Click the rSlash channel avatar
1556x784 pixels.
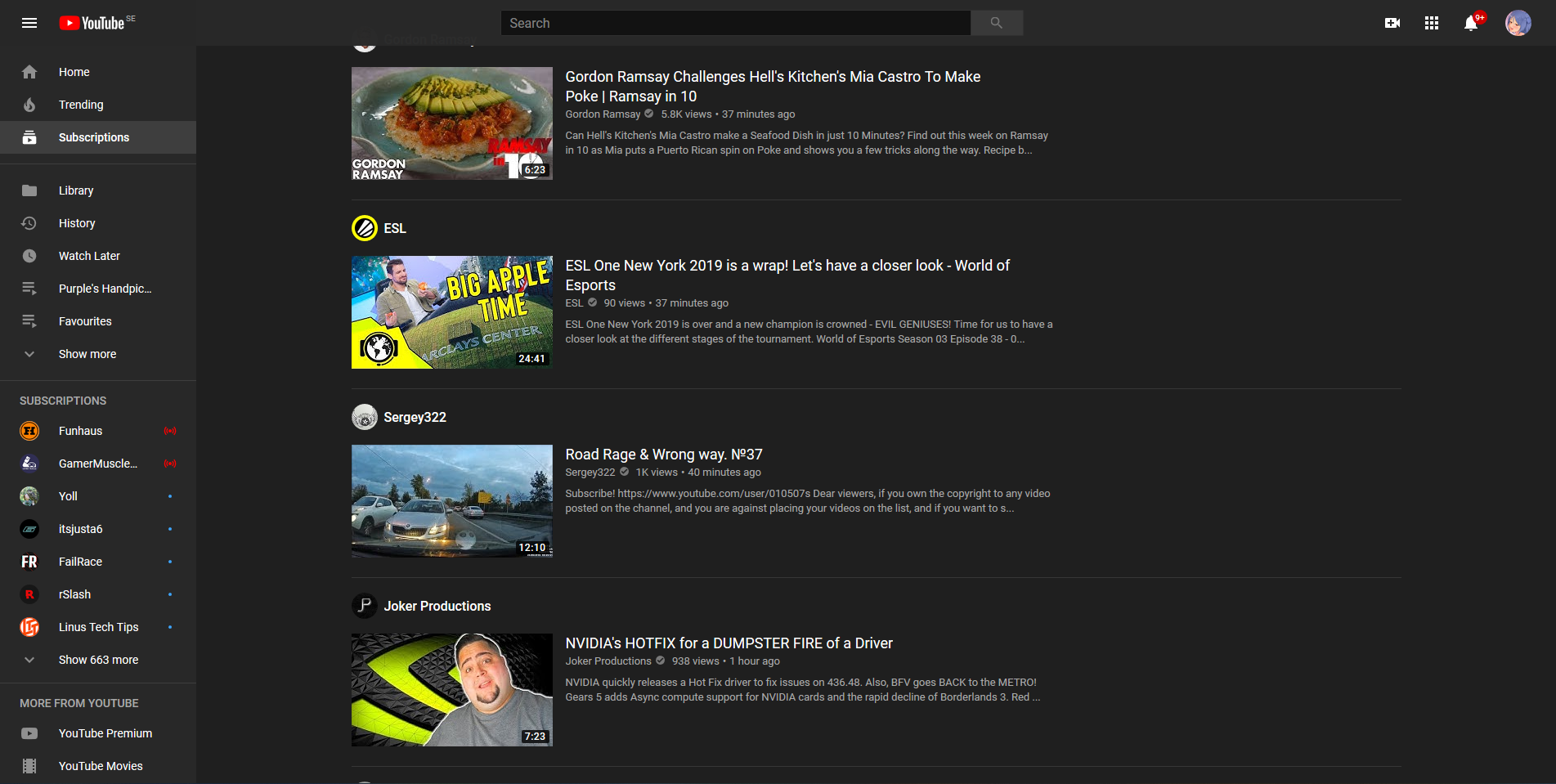click(29, 594)
